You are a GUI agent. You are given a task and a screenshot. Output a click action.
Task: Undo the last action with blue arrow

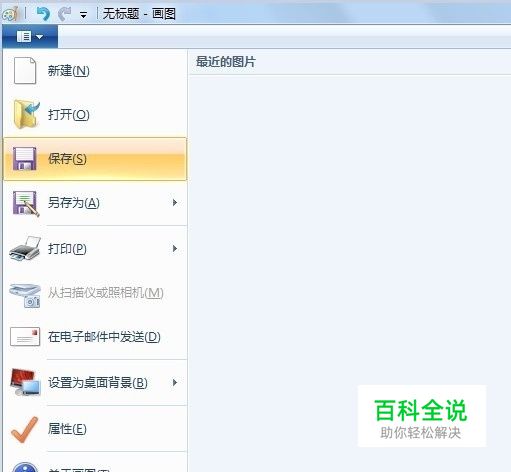point(43,14)
